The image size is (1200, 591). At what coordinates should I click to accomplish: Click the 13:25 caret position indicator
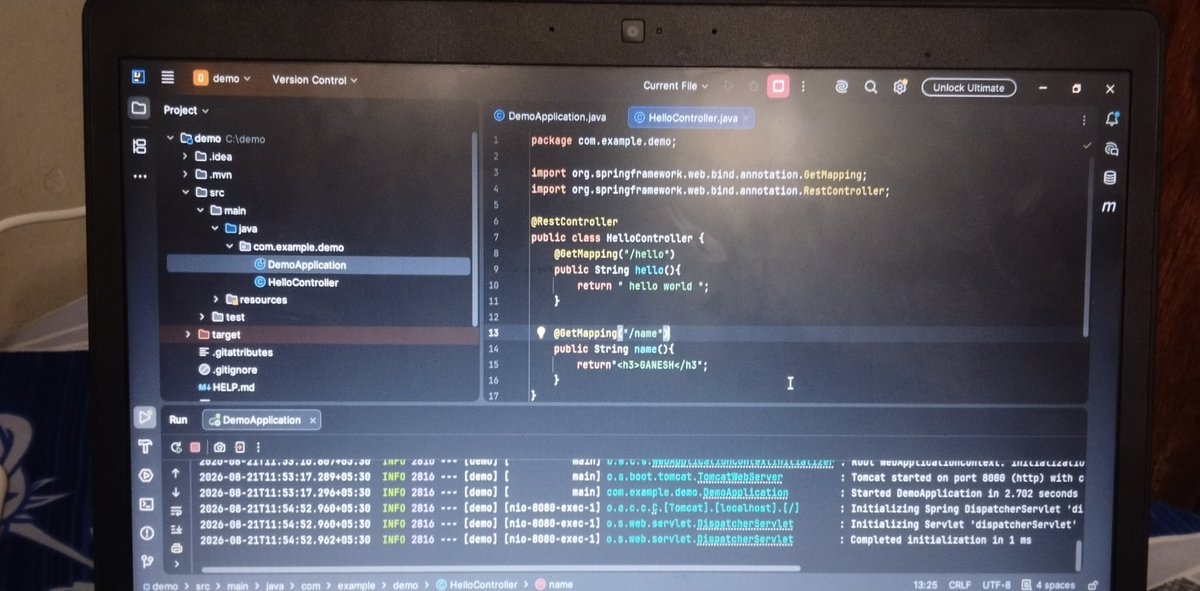(925, 585)
